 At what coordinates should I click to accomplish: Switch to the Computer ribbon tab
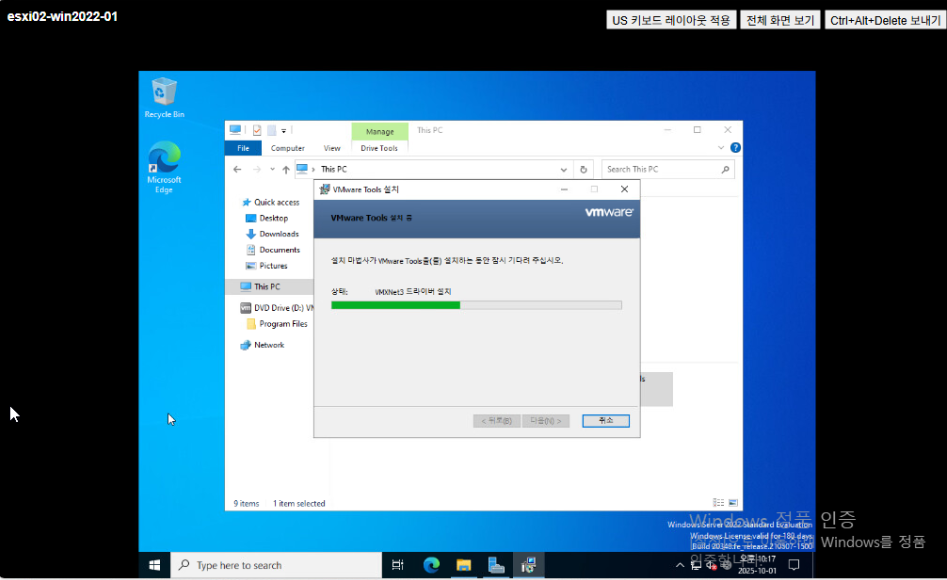[x=287, y=148]
